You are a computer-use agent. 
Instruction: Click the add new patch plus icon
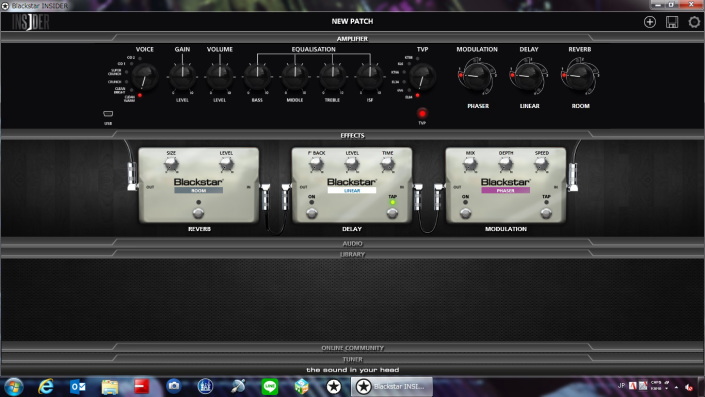click(650, 22)
